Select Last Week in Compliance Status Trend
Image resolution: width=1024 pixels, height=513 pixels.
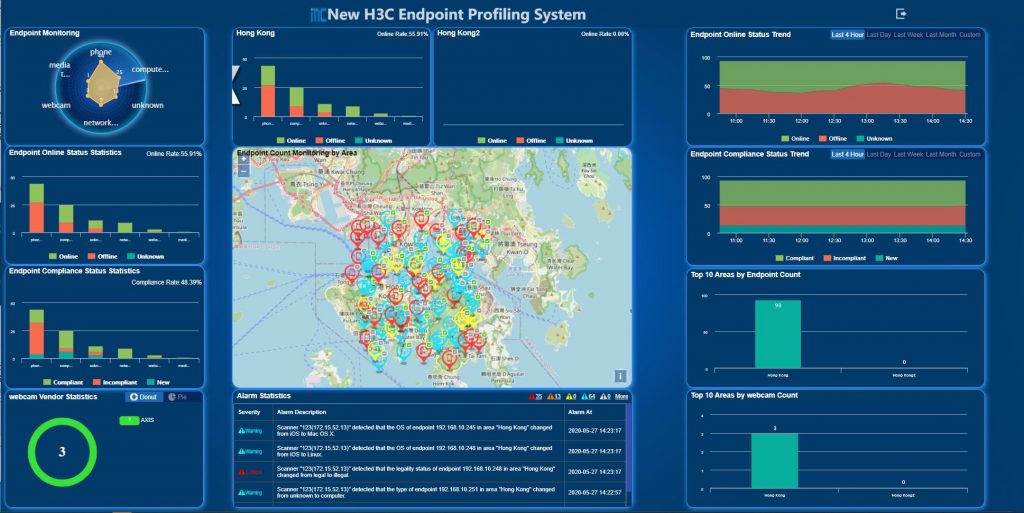(908, 155)
